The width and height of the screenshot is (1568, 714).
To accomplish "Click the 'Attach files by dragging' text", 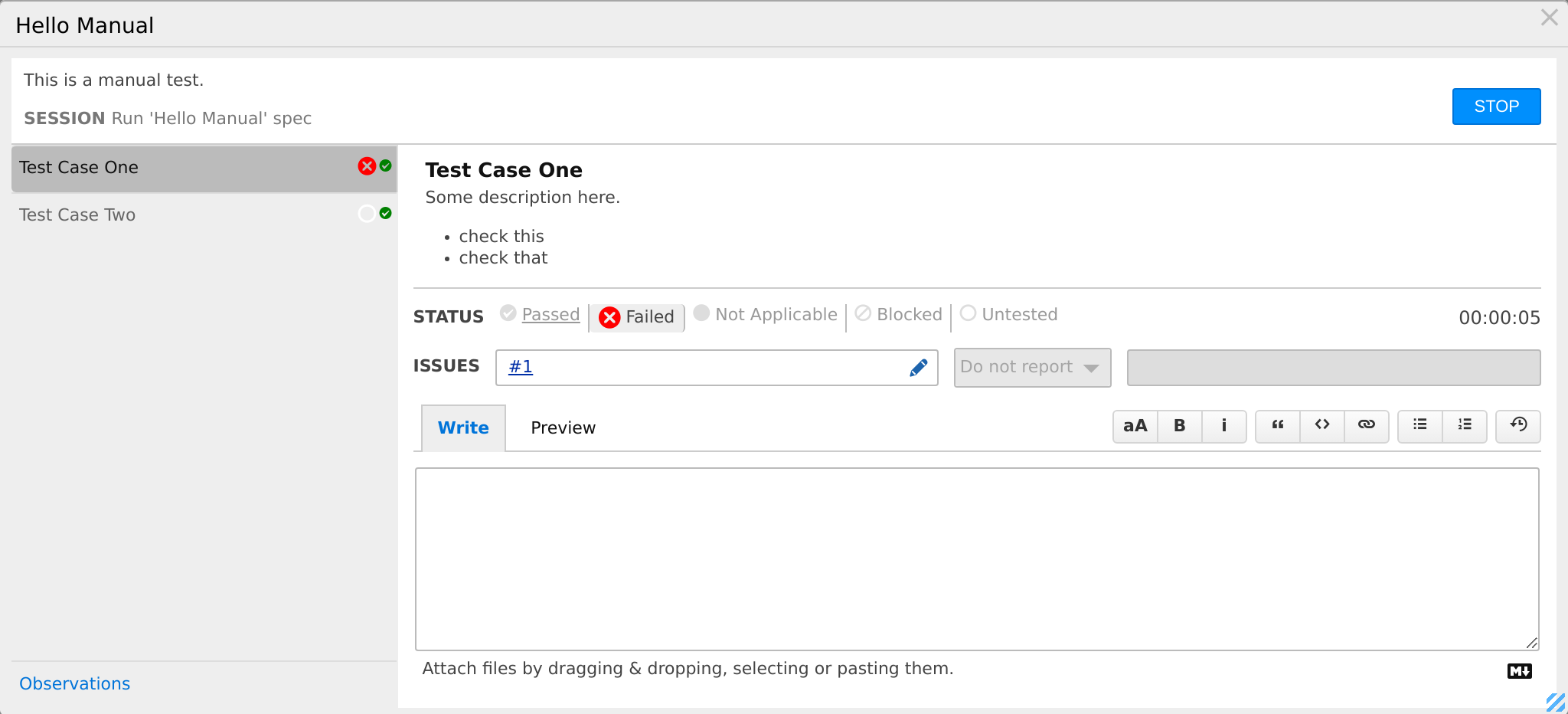I will pyautogui.click(x=688, y=669).
